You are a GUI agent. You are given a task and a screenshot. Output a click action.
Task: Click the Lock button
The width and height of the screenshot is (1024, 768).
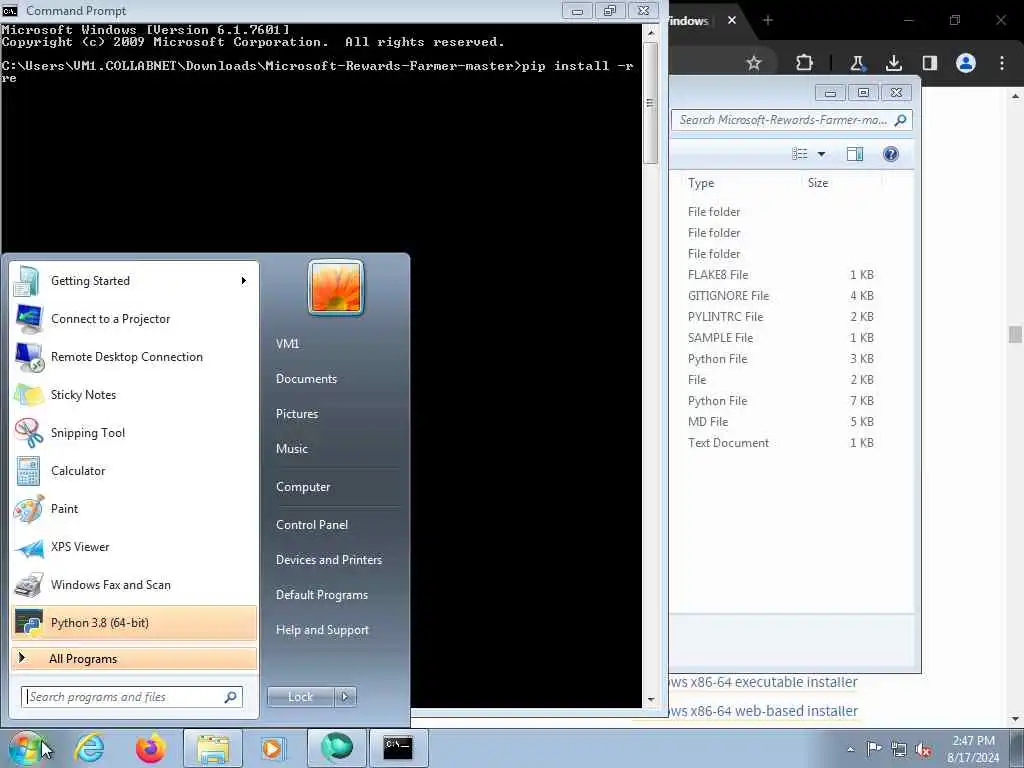300,697
